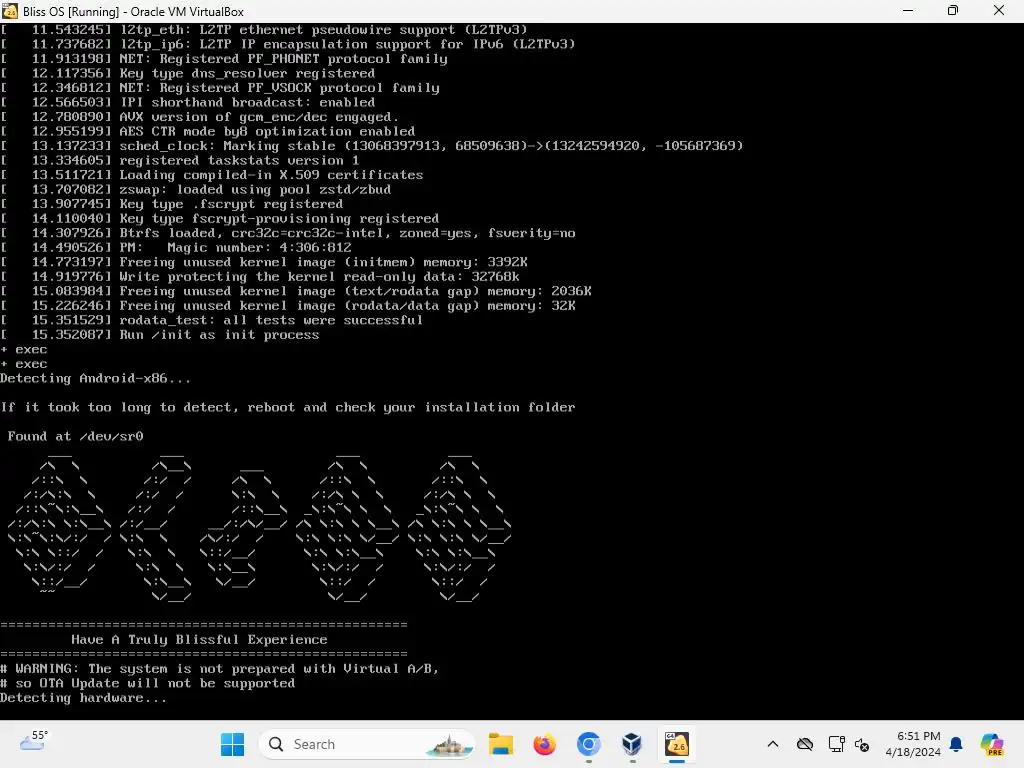Click the 'sched_clock: Marking stable' line
Image resolution: width=1024 pixels, height=768 pixels.
(372, 146)
